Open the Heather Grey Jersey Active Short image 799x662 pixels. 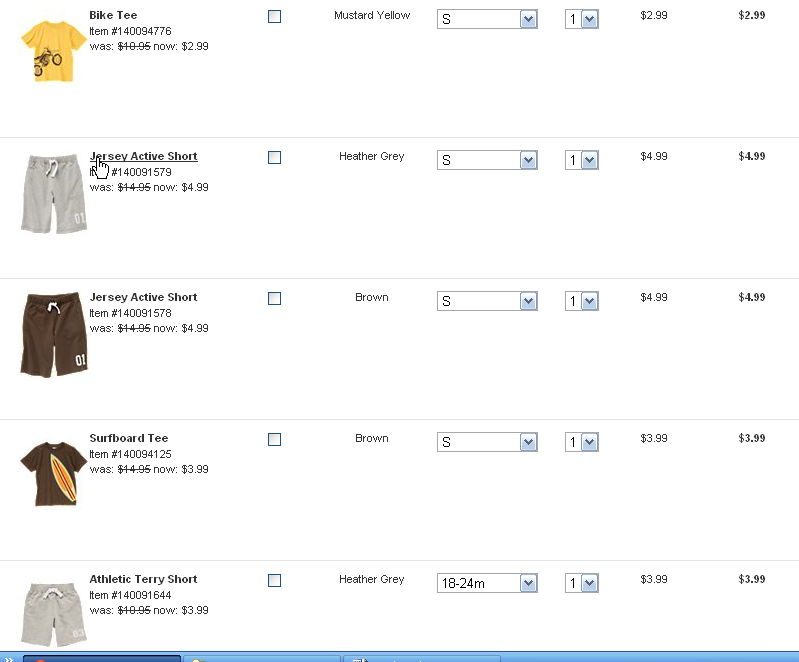pos(54,194)
